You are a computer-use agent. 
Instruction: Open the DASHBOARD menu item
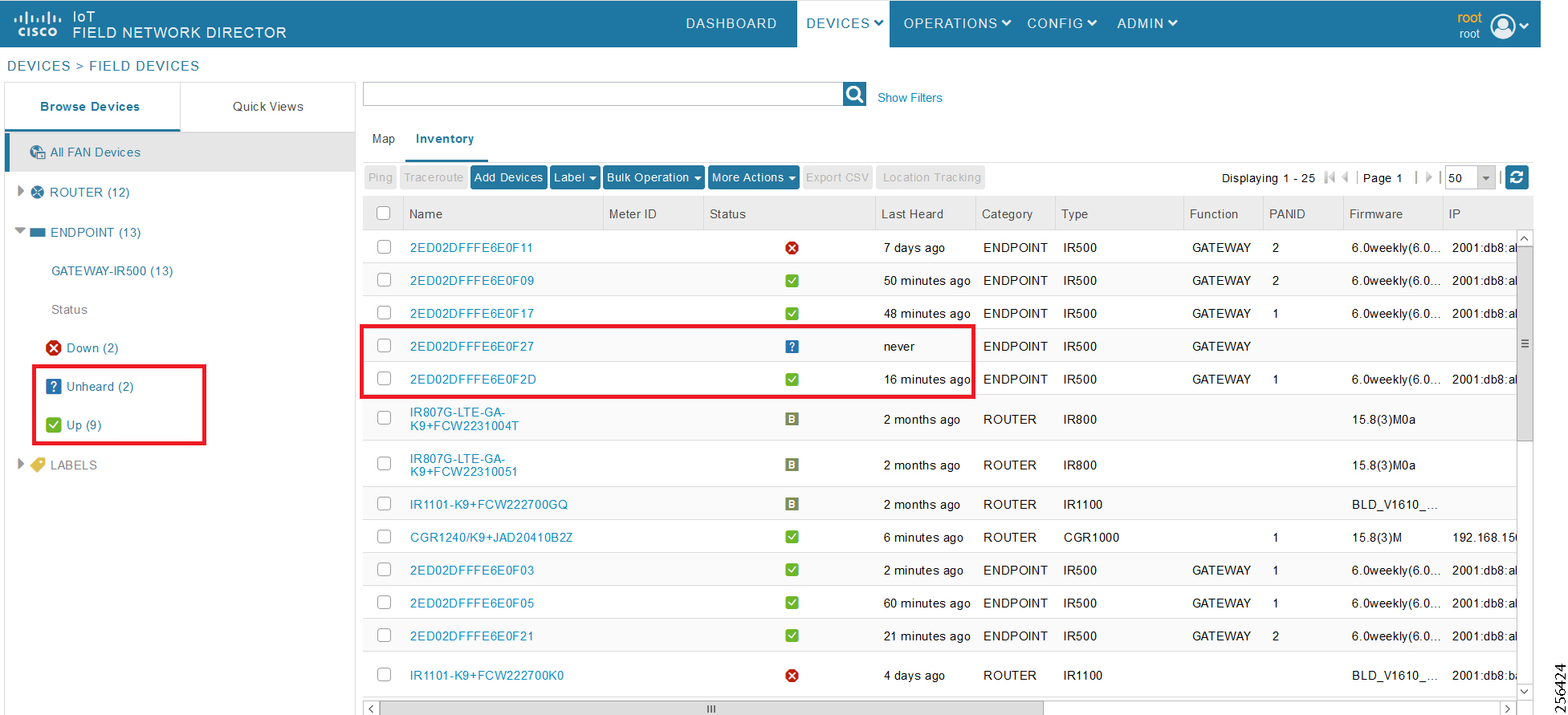(731, 24)
